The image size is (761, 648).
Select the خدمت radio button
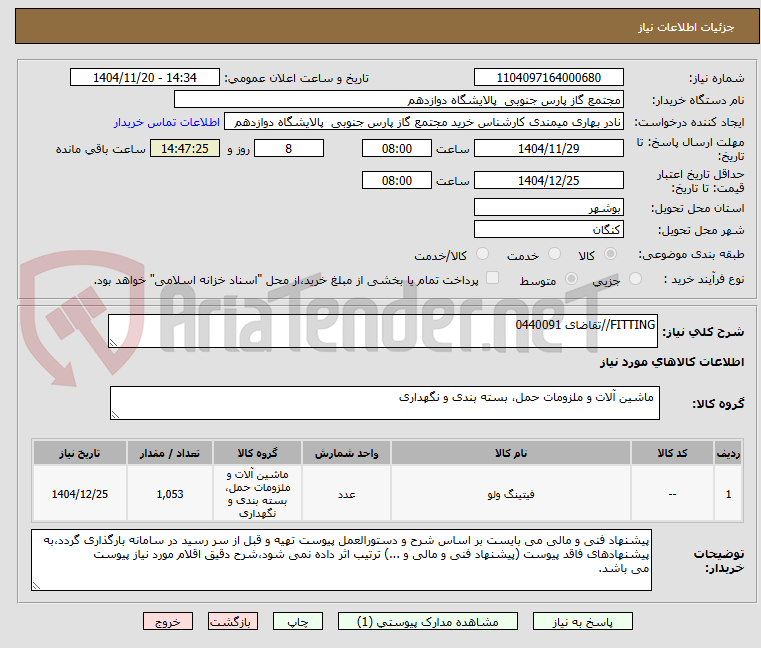554,254
